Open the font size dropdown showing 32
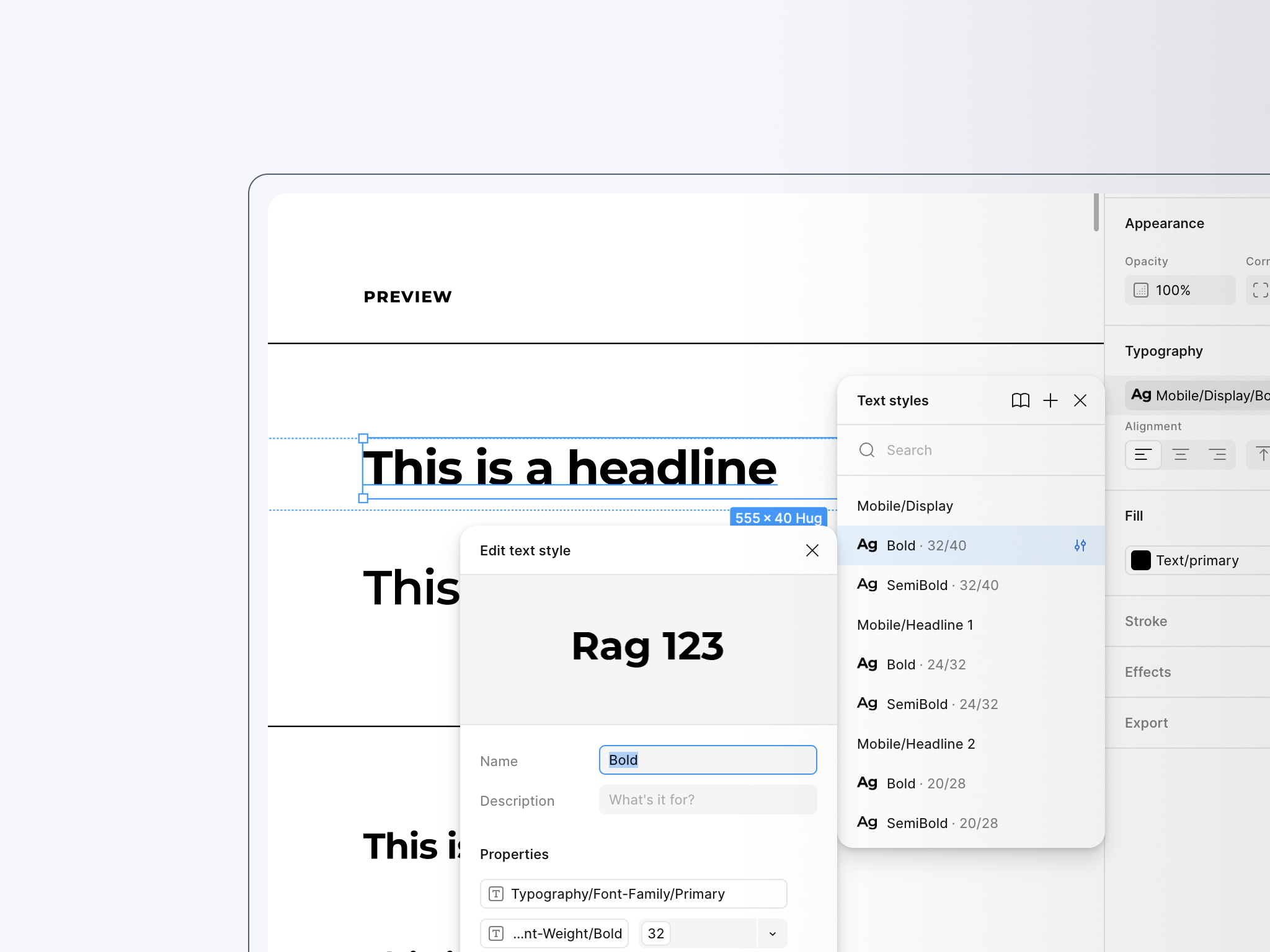 pyautogui.click(x=772, y=933)
